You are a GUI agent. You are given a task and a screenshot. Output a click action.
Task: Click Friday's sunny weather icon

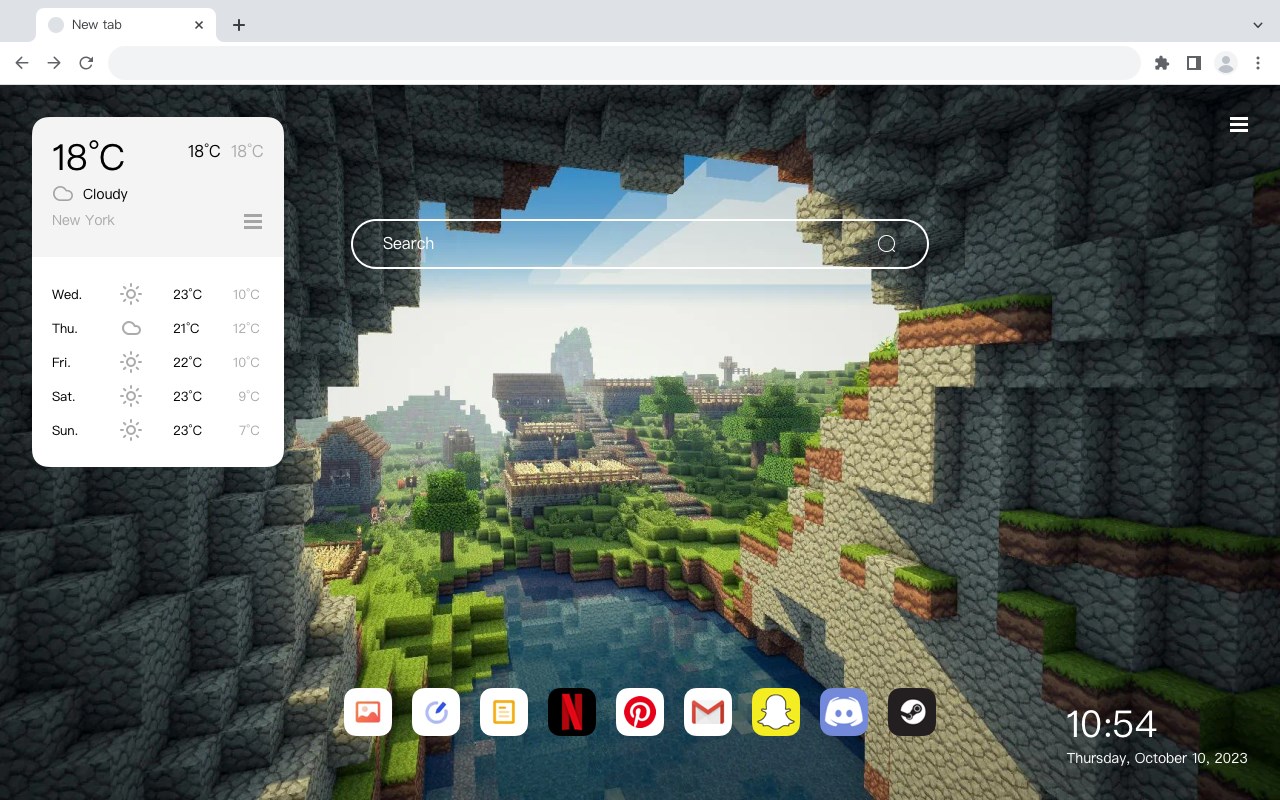pos(131,362)
